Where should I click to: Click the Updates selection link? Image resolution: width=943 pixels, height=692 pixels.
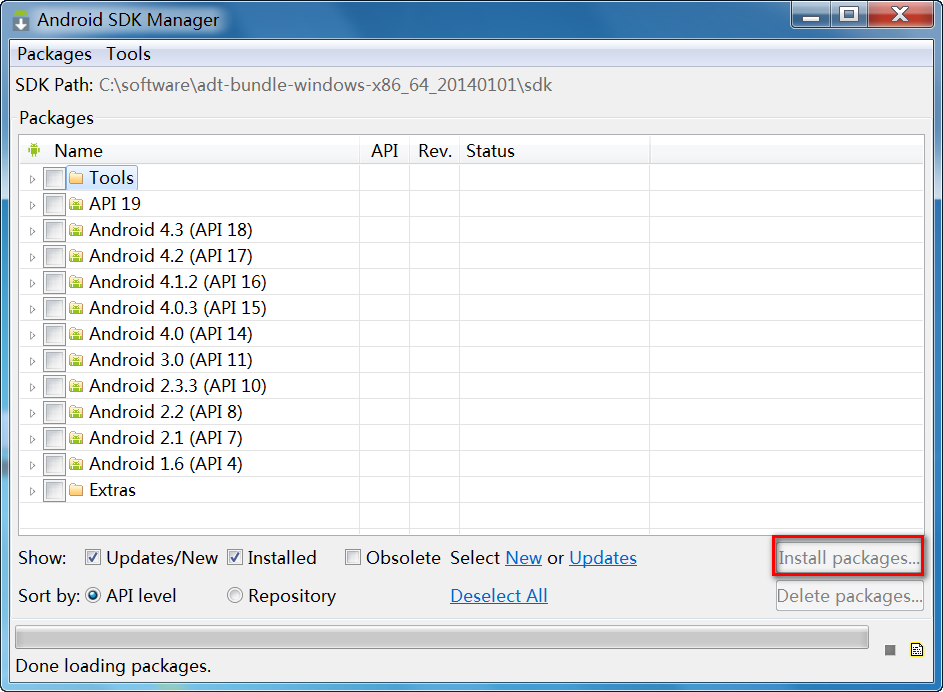click(x=603, y=558)
